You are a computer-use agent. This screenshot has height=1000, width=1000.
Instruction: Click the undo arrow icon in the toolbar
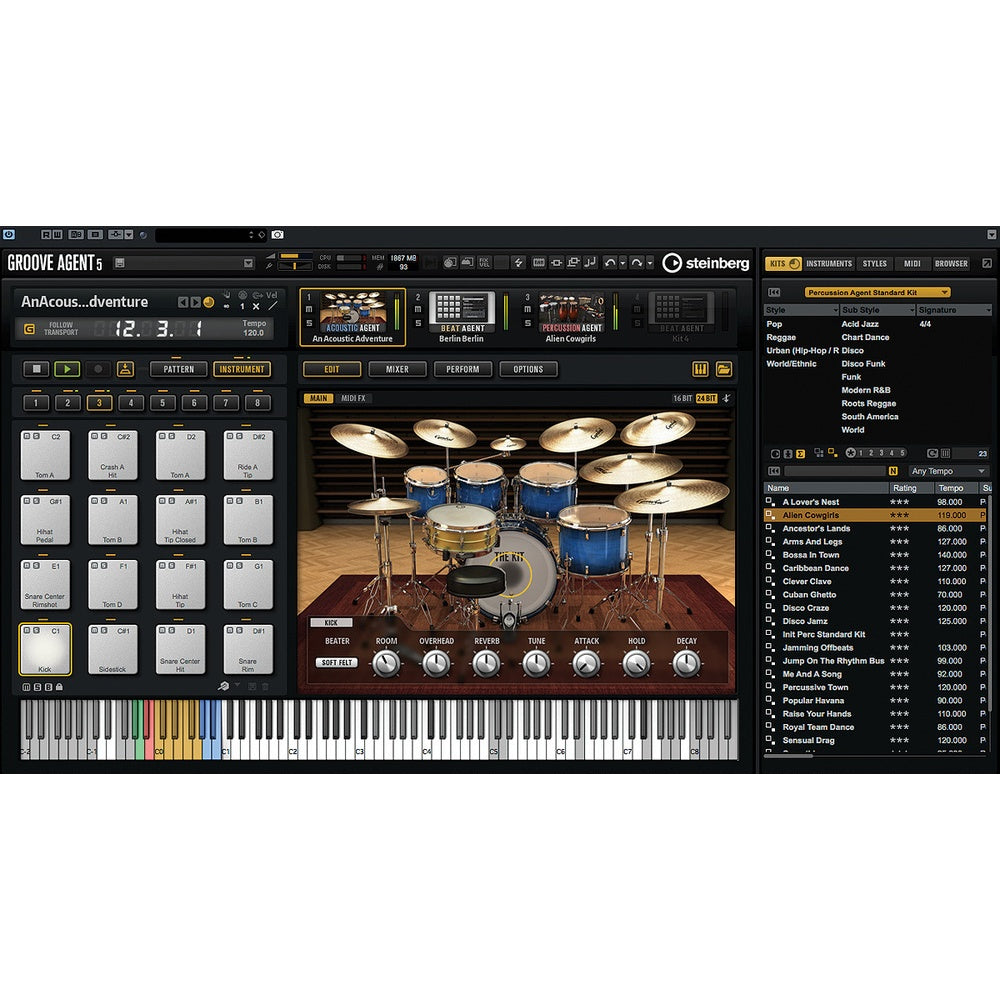pos(608,262)
